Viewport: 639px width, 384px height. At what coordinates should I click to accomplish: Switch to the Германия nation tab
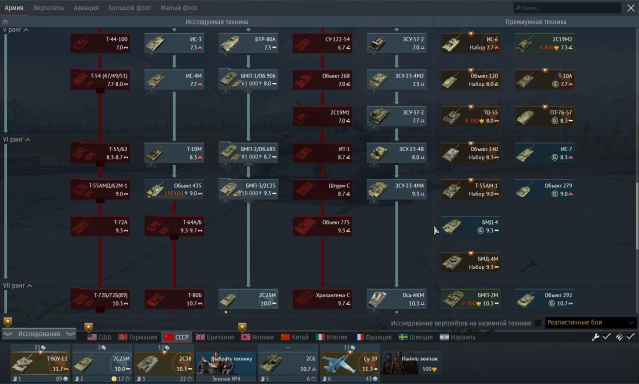coord(138,337)
